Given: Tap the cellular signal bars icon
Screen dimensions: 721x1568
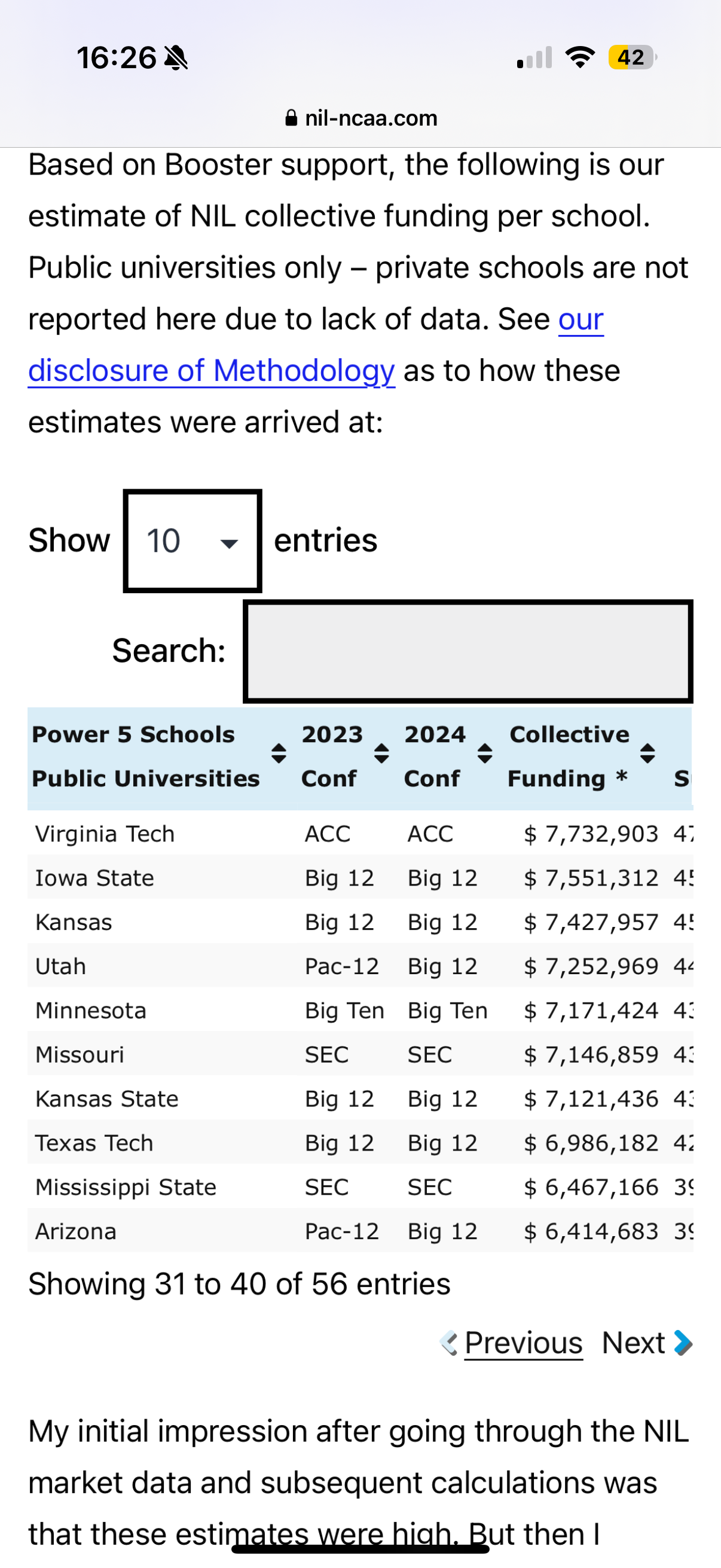Looking at the screenshot, I should [x=534, y=59].
